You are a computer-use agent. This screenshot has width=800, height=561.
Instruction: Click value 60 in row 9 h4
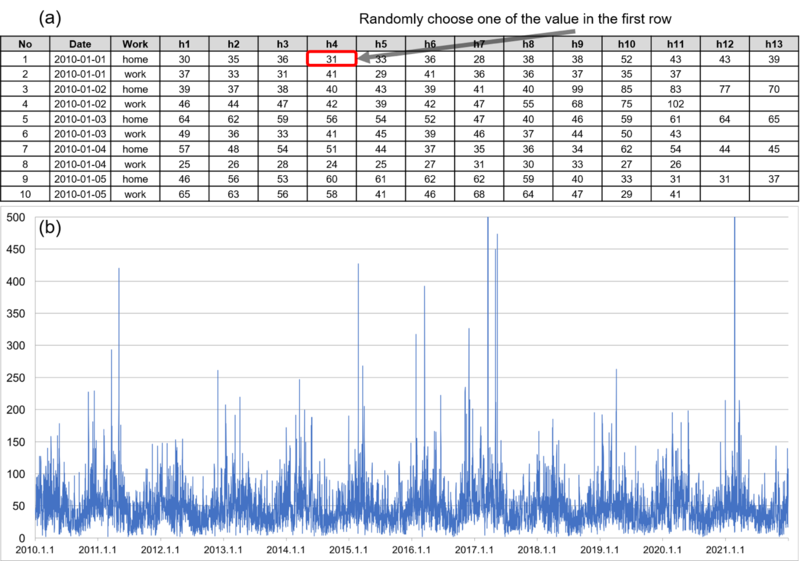[x=332, y=179]
